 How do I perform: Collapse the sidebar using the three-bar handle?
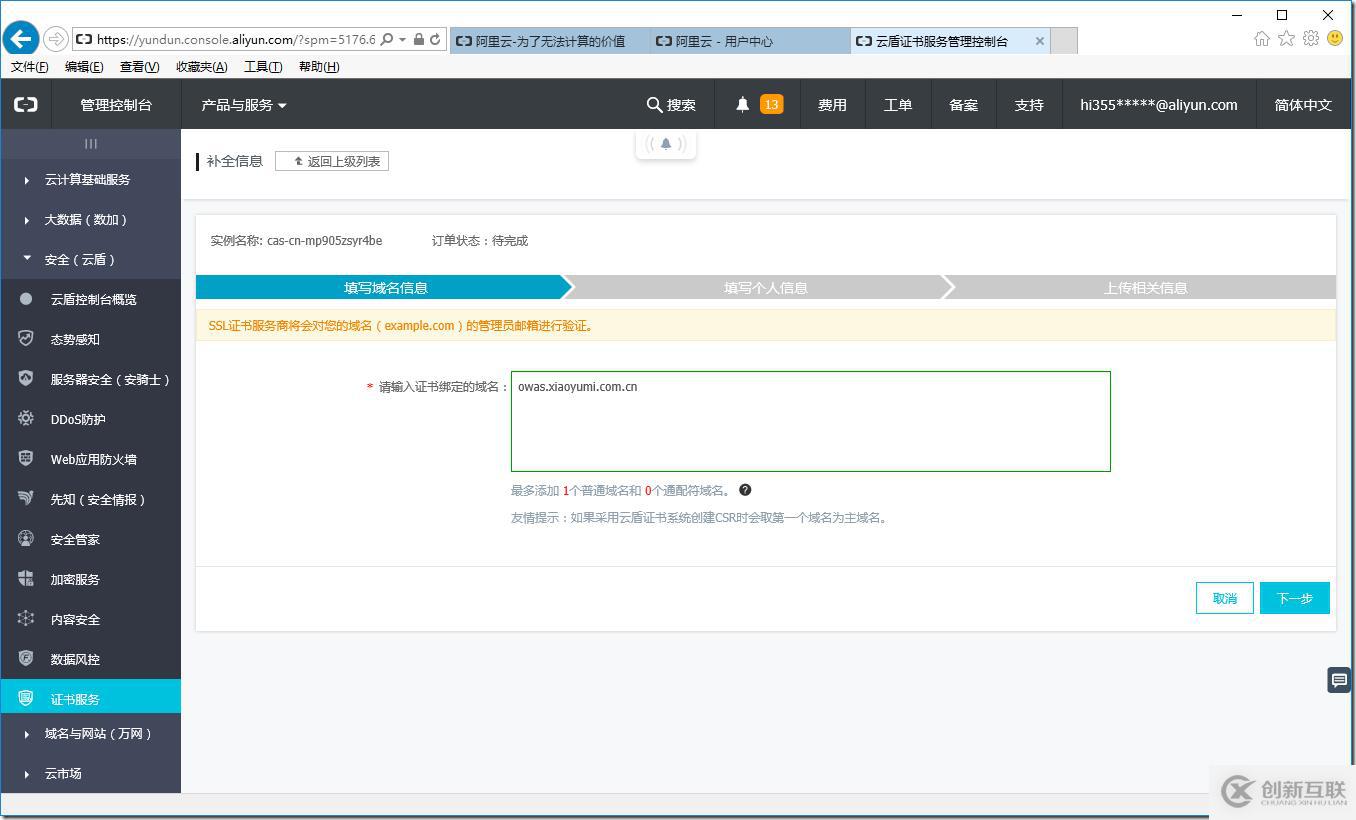[91, 144]
